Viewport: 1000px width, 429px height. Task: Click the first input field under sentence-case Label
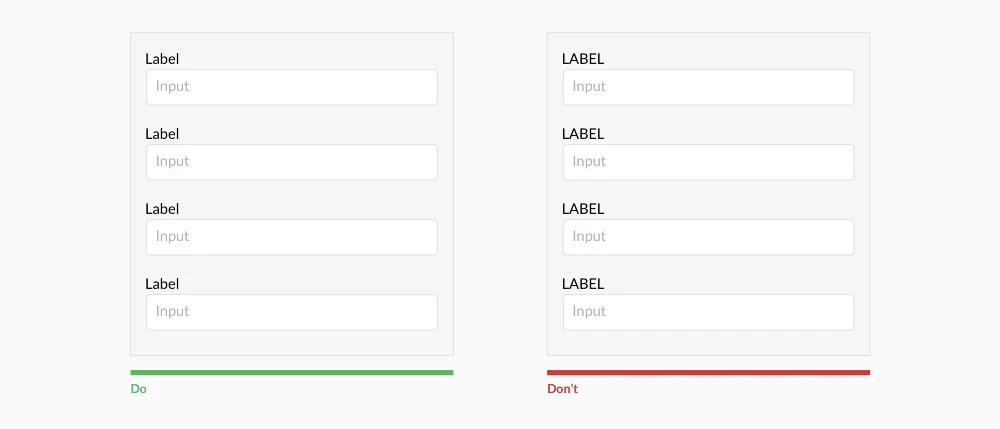(291, 87)
